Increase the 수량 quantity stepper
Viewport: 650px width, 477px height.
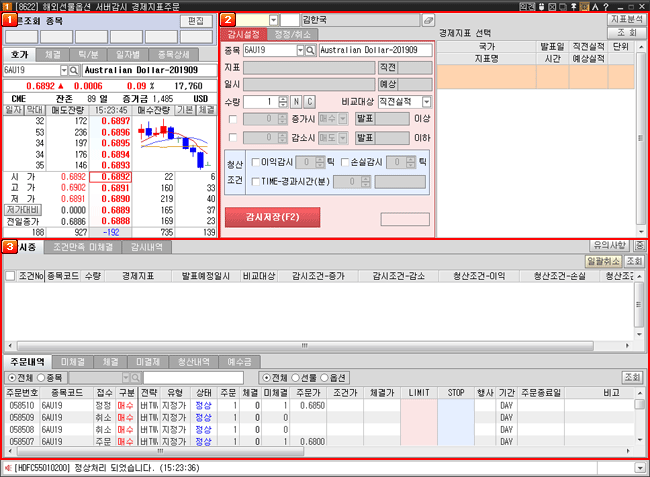point(283,99)
